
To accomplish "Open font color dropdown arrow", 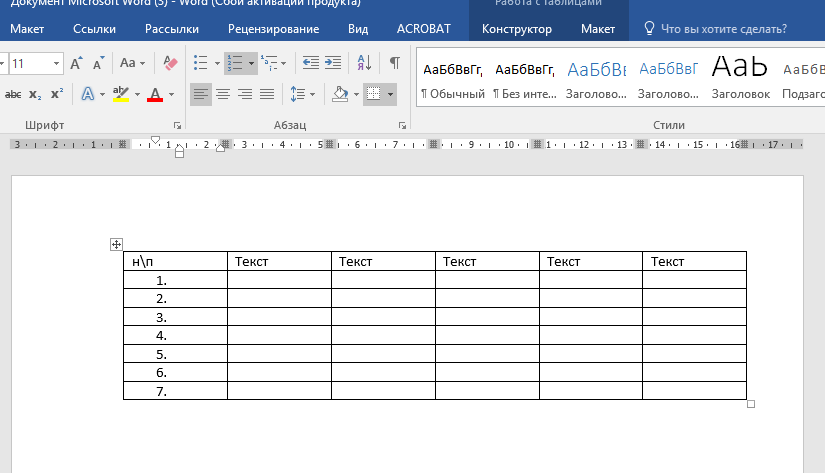I will coord(171,95).
